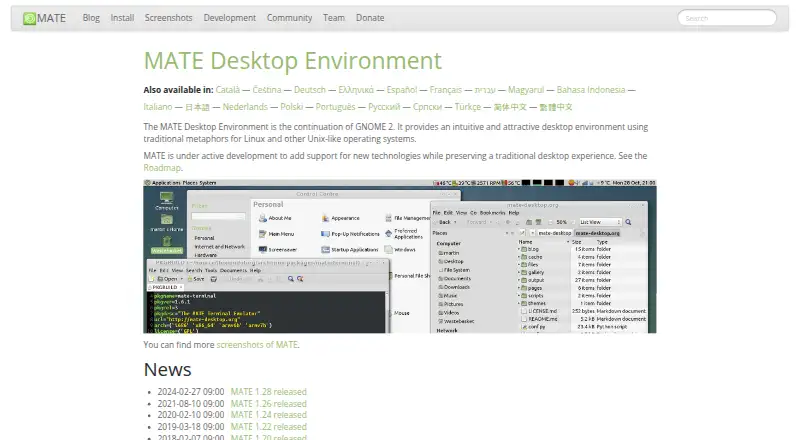Click the MATE Desktop Environment heading
The width and height of the screenshot is (800, 440).
click(293, 61)
